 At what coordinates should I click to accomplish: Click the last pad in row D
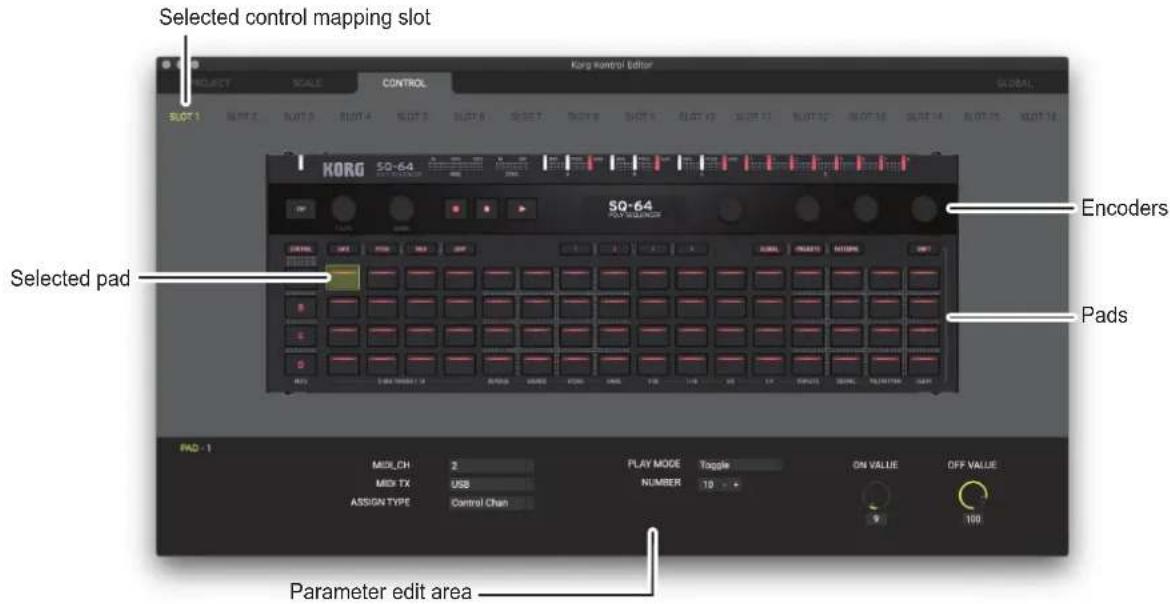(924, 364)
